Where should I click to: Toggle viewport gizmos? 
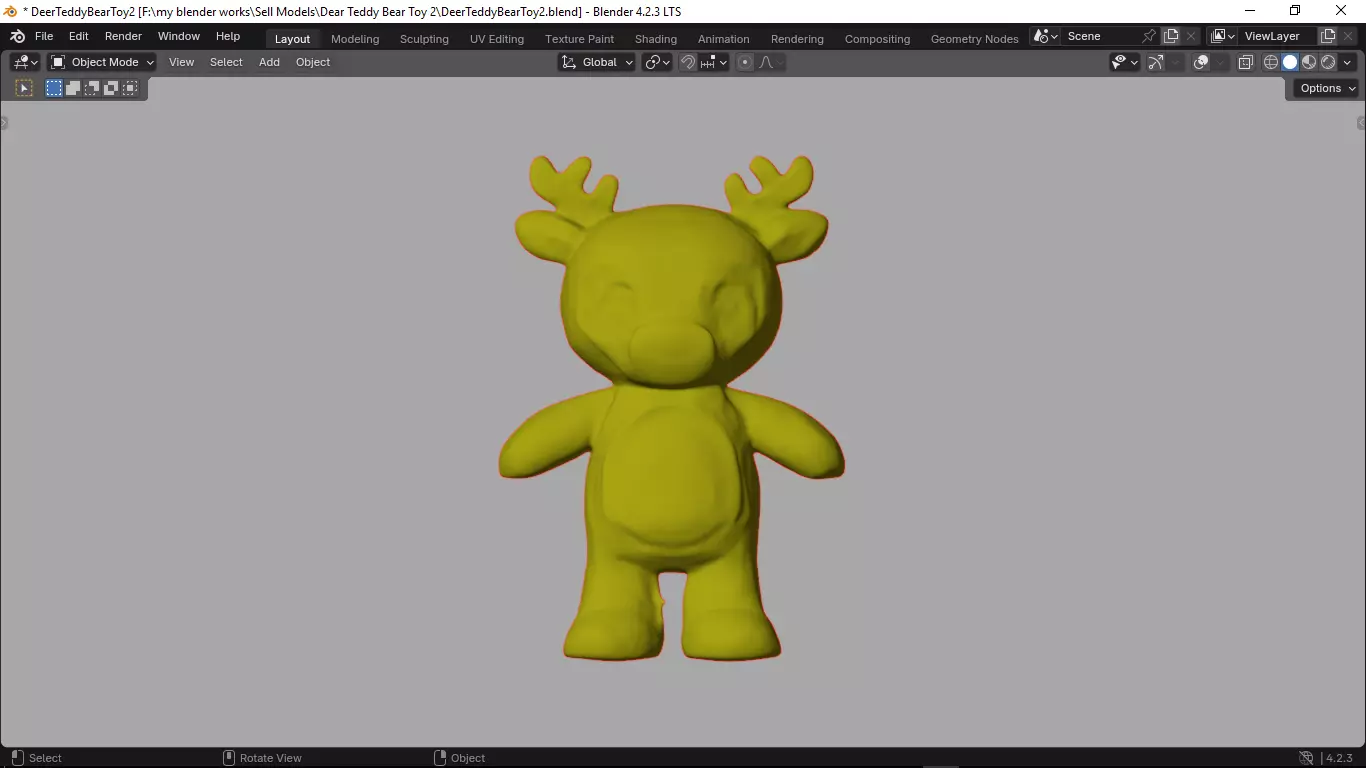pos(1156,62)
